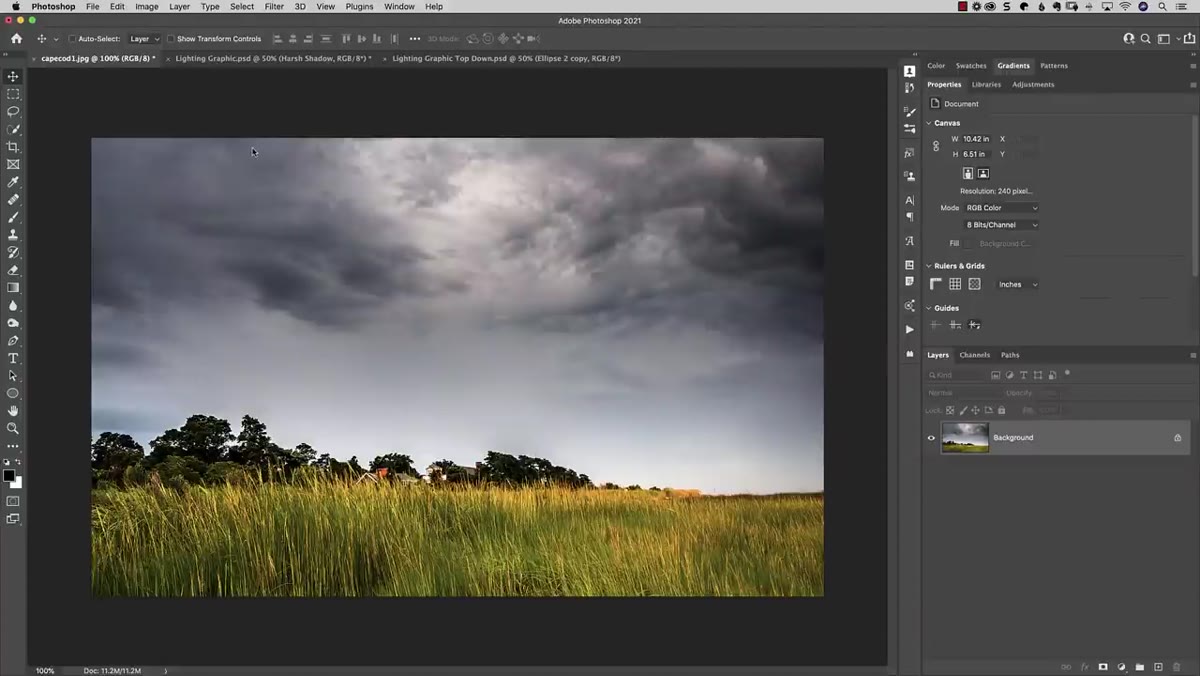Switch to Adjustments tab
This screenshot has width=1200, height=676.
pyautogui.click(x=1033, y=85)
